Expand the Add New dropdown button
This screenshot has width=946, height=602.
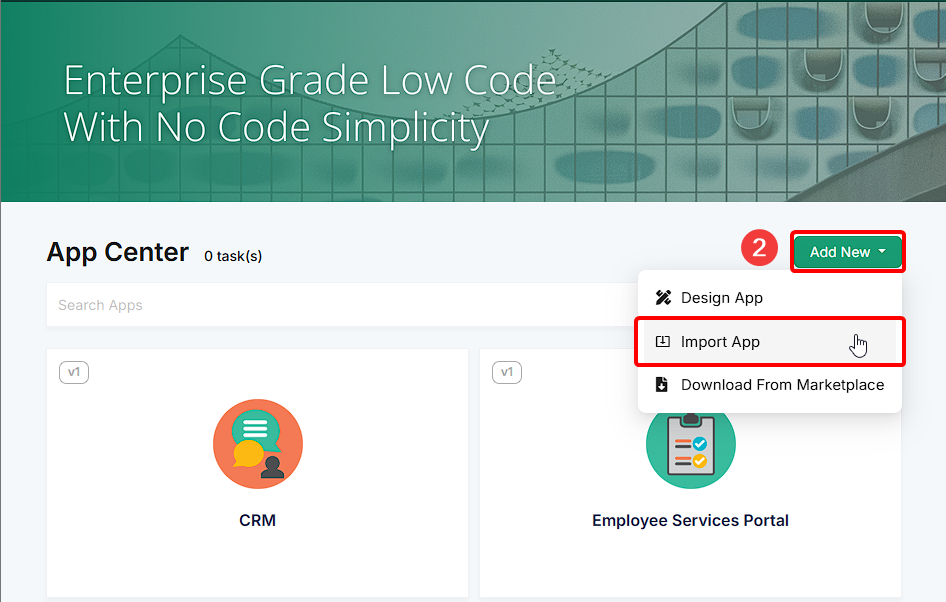(848, 252)
